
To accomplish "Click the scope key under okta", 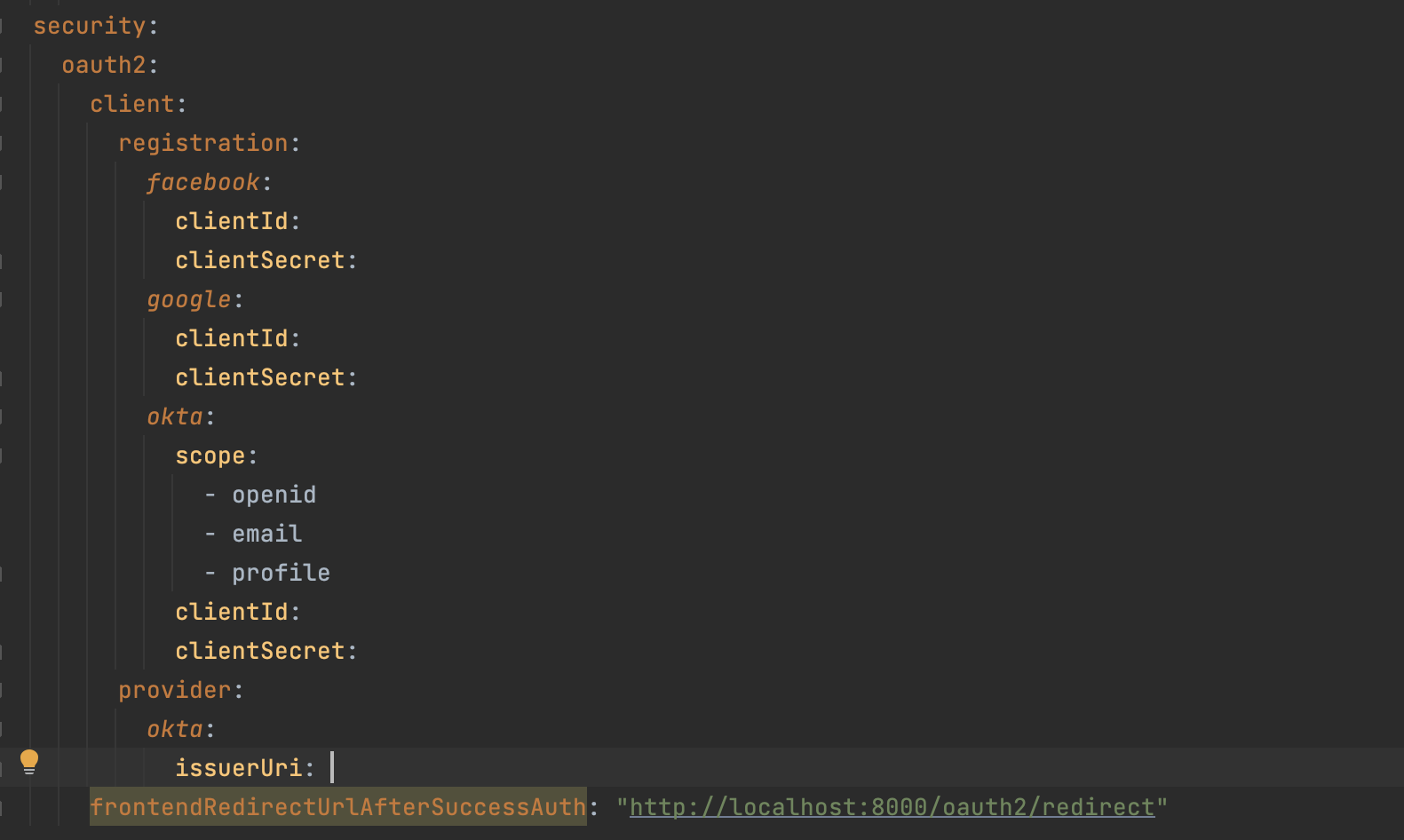I will coord(210,456).
